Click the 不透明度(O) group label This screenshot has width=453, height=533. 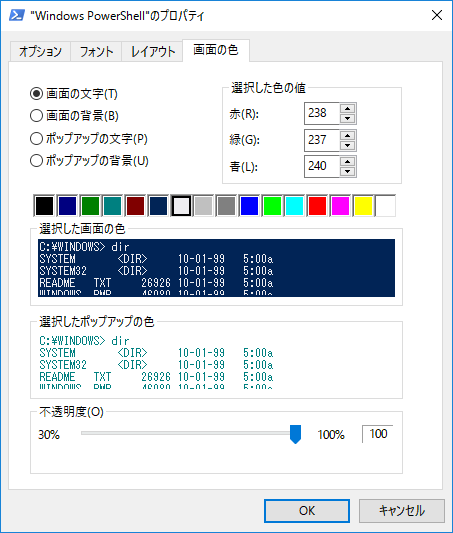coord(71,412)
